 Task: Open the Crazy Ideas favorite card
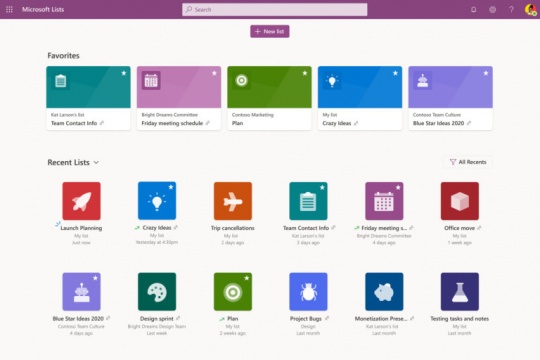point(360,98)
